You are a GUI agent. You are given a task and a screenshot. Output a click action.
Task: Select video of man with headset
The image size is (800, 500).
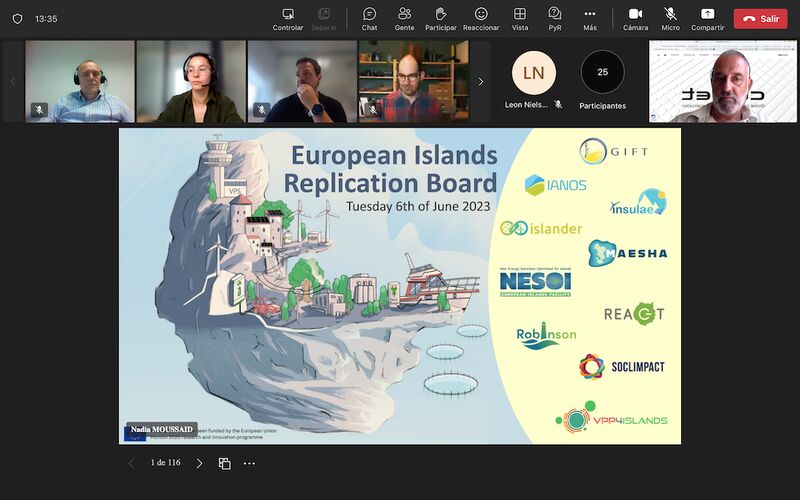pyautogui.click(x=80, y=82)
